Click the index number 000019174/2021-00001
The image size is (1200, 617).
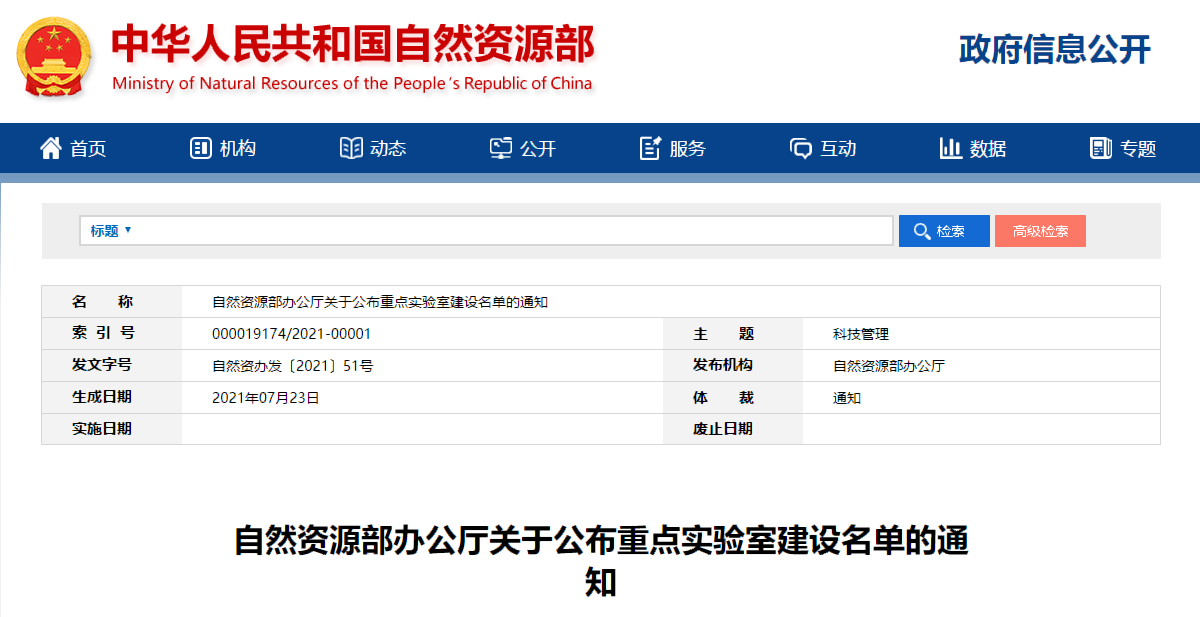click(292, 334)
